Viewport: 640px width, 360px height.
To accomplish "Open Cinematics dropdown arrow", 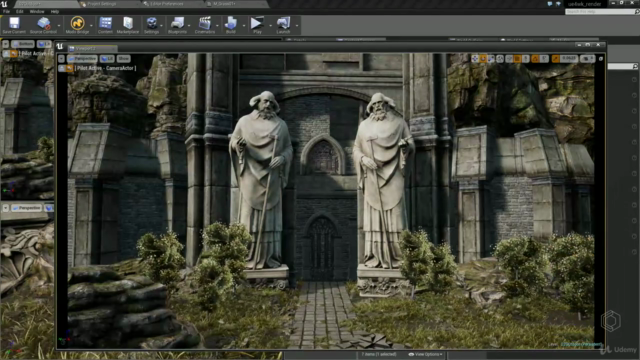I will point(217,25).
